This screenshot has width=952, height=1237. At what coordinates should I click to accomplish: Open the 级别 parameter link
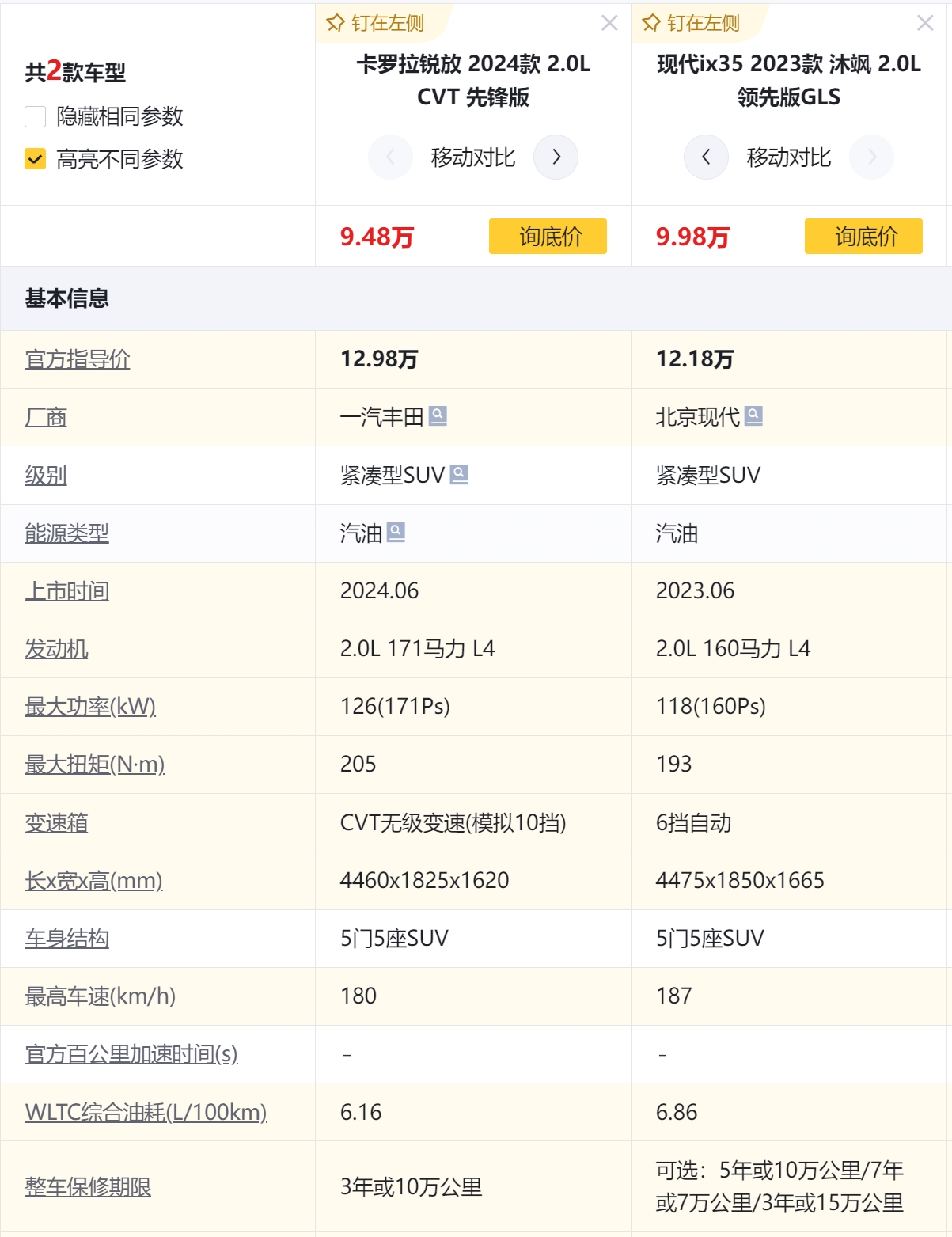pos(46,475)
